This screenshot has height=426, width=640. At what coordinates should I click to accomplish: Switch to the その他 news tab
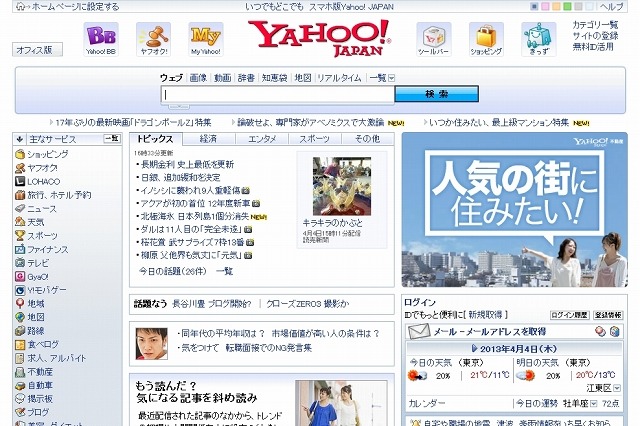(x=367, y=139)
